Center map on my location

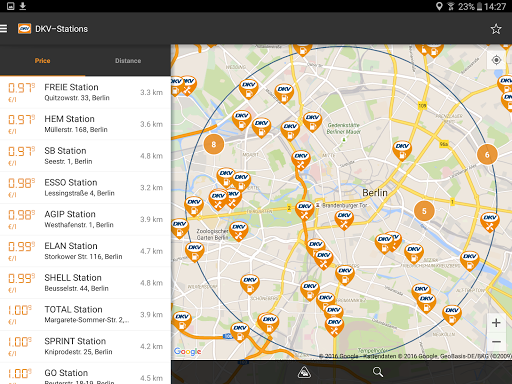tap(496, 60)
